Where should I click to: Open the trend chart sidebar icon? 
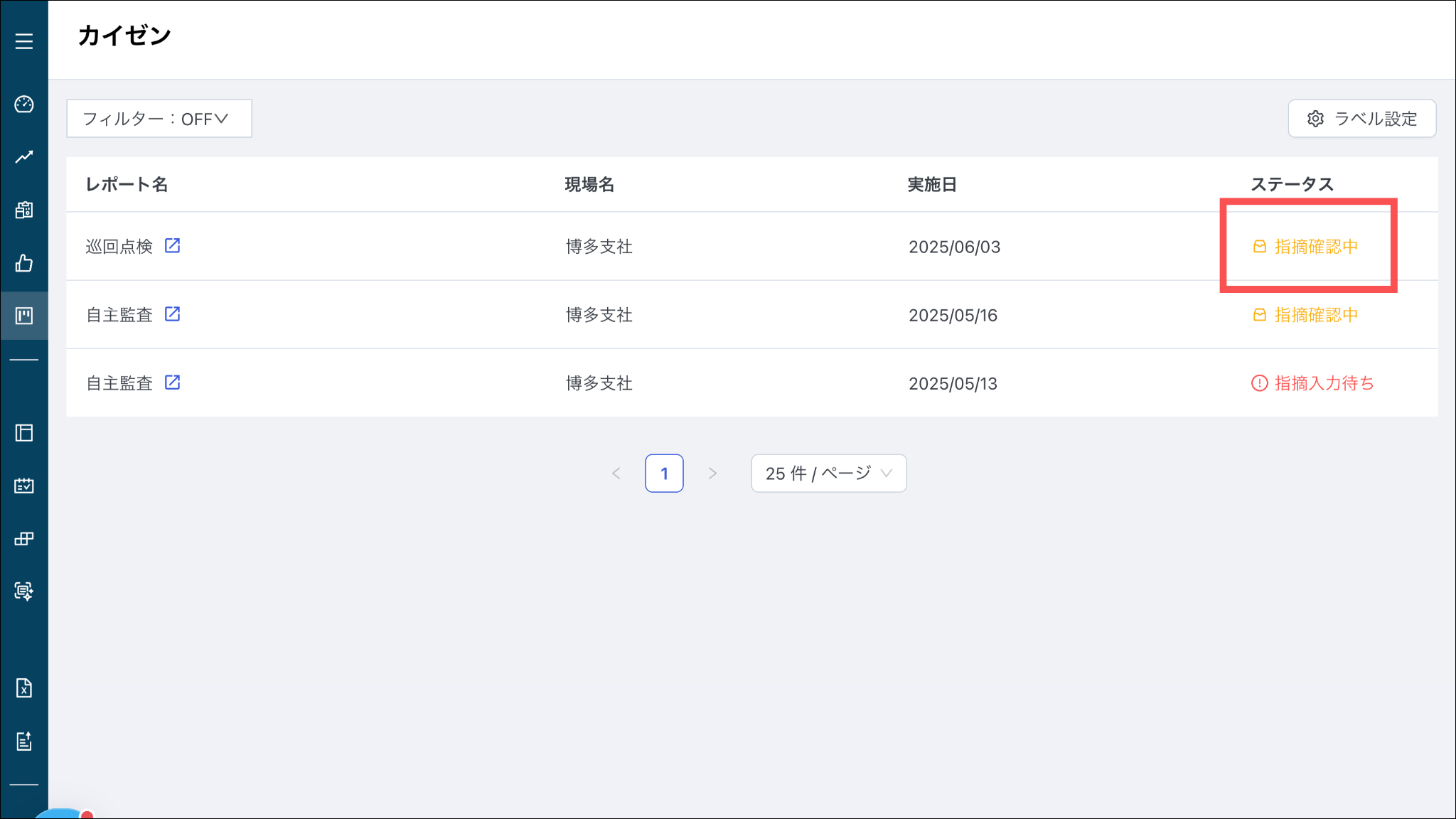click(x=24, y=157)
